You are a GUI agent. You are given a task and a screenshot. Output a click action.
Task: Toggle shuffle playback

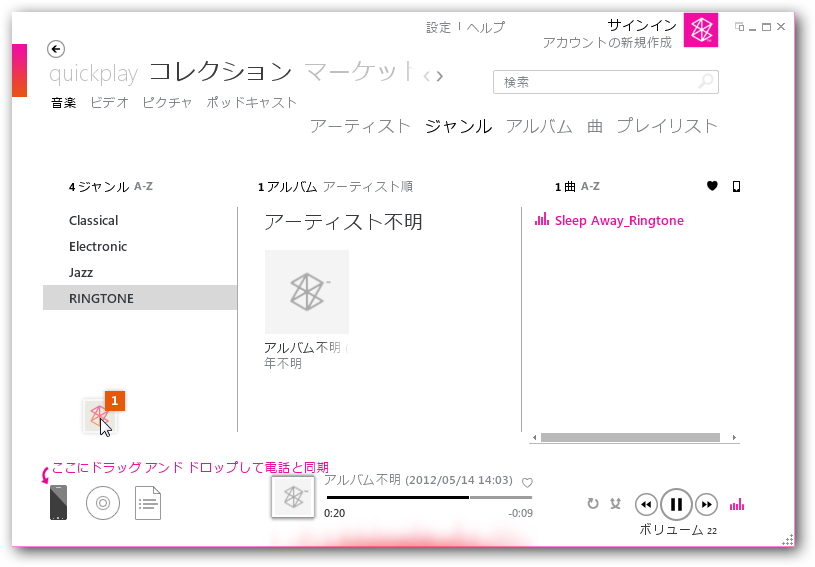pos(615,504)
